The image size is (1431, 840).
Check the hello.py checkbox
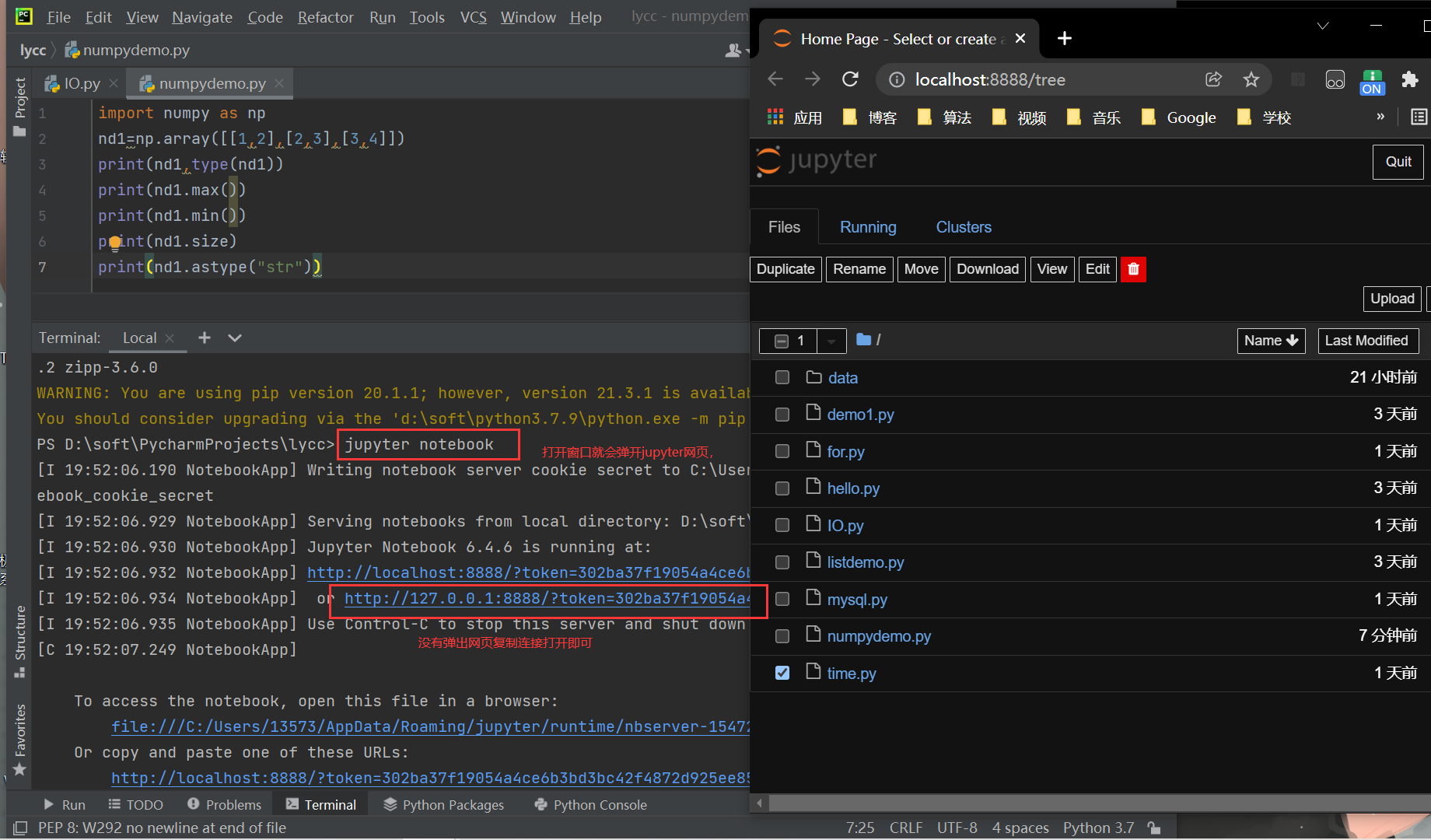pos(782,488)
